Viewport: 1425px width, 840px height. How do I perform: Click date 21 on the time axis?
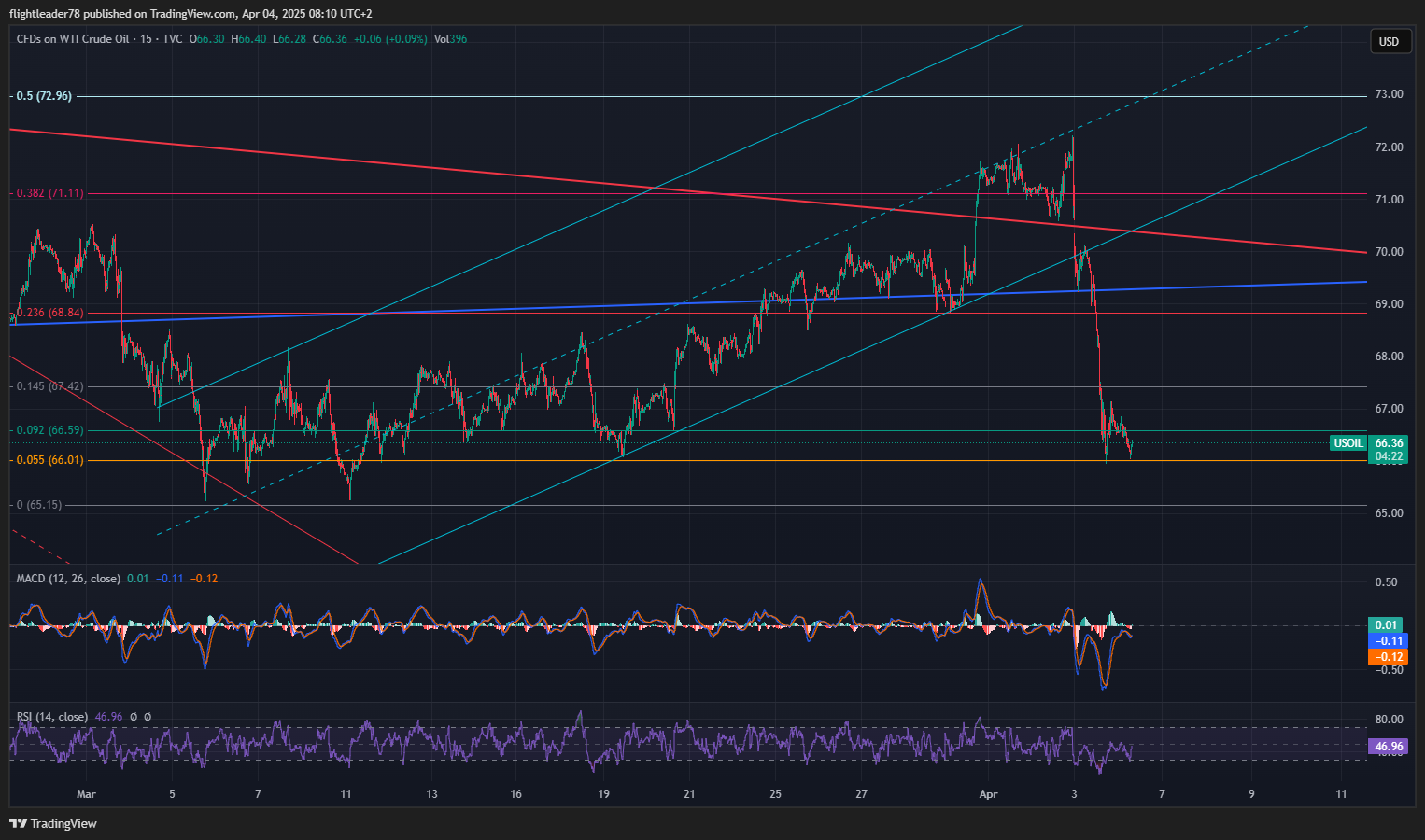[x=689, y=794]
